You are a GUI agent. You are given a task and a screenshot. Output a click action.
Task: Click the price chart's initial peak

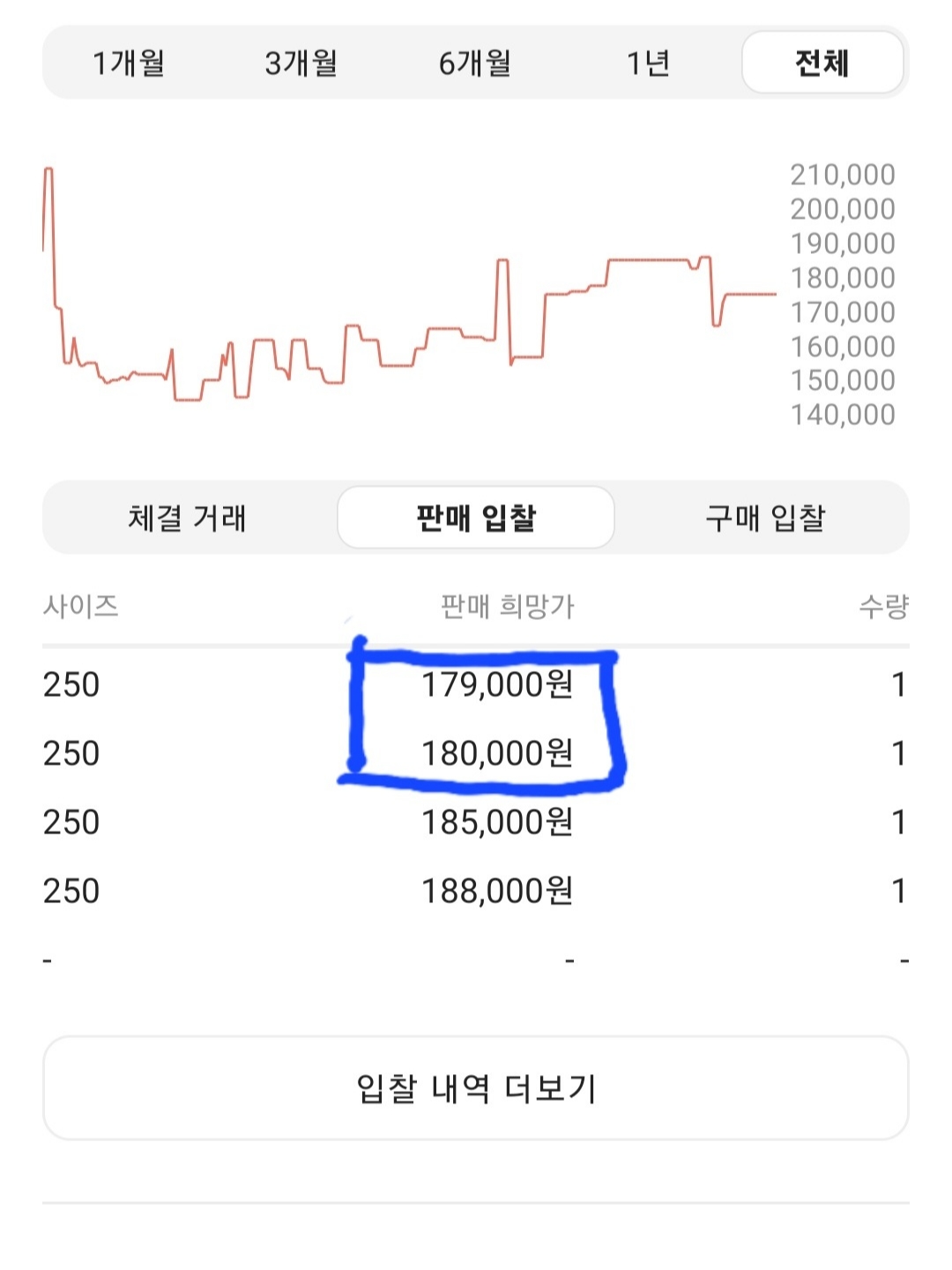pos(48,170)
